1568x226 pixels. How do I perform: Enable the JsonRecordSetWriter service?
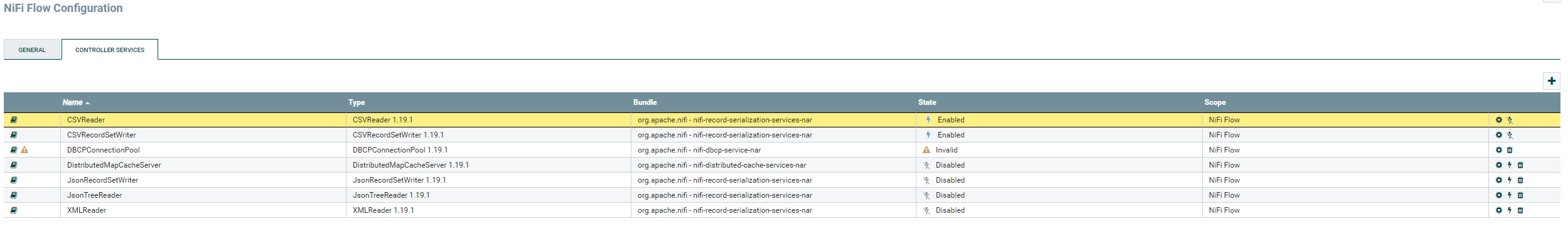[1510, 180]
